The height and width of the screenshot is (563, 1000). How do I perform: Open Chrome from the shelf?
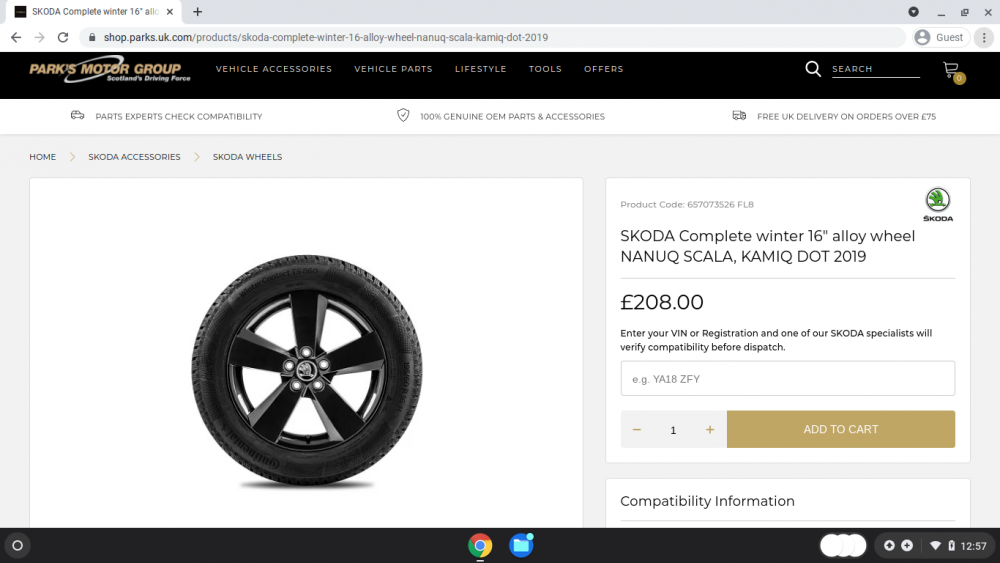pos(480,546)
